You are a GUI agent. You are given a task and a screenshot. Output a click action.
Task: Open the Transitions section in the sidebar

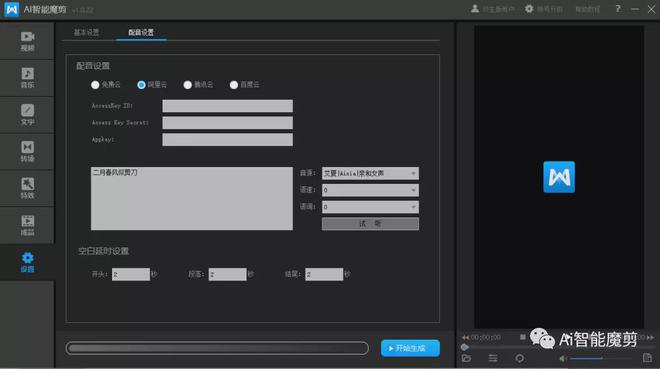point(27,151)
